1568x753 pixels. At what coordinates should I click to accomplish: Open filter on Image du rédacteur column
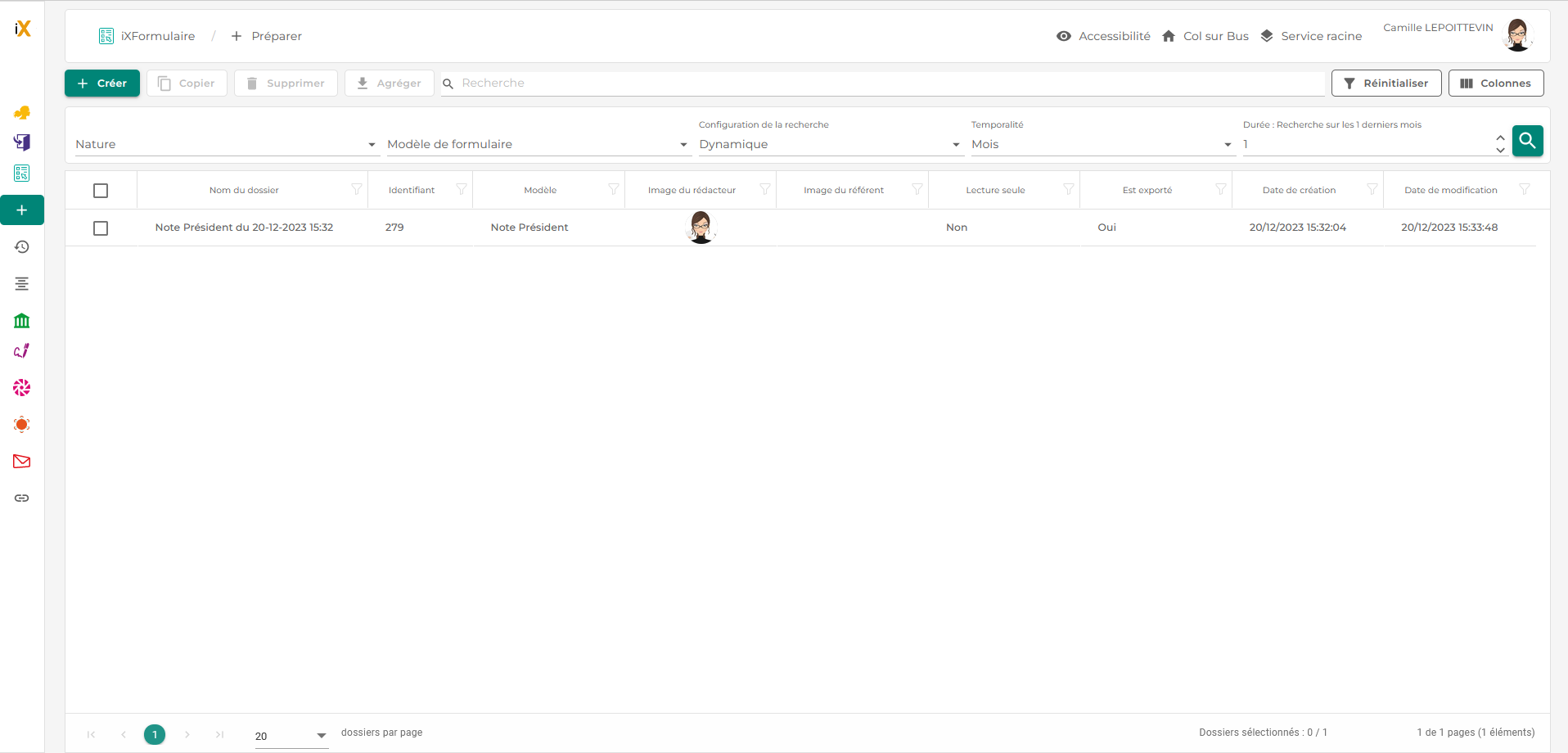(765, 190)
